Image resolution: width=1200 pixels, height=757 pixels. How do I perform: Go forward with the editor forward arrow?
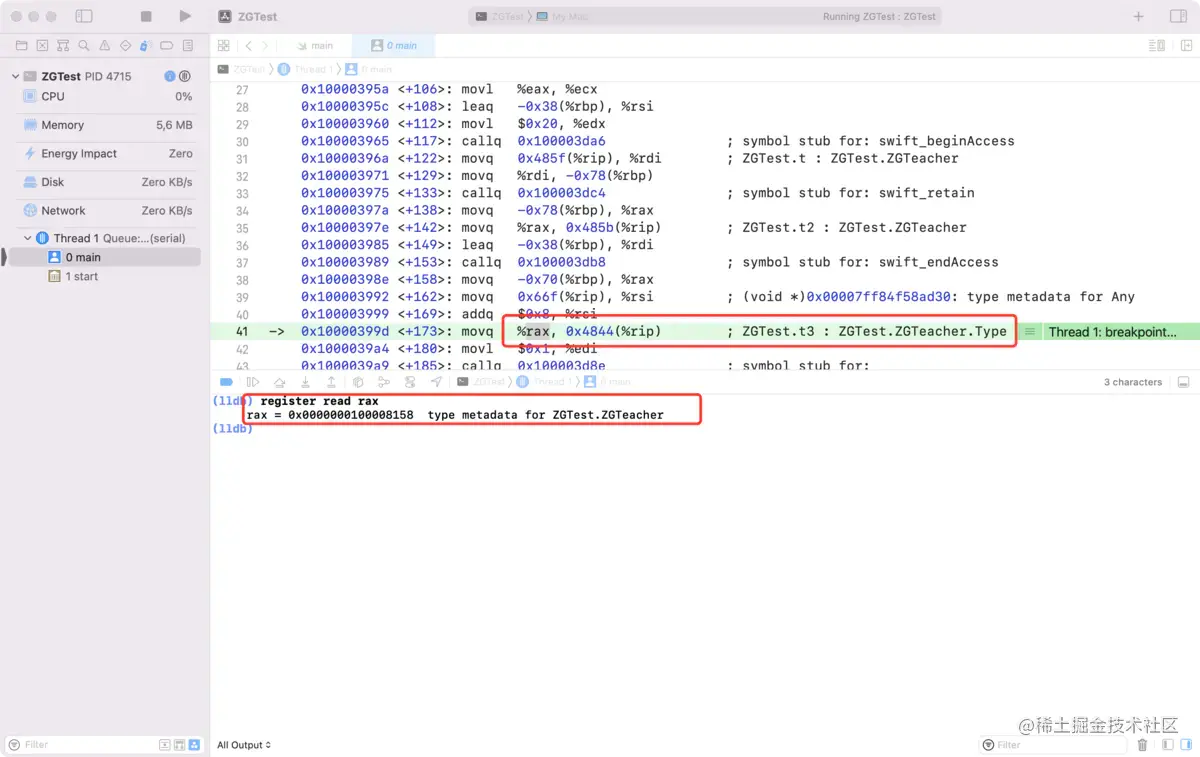coord(265,46)
